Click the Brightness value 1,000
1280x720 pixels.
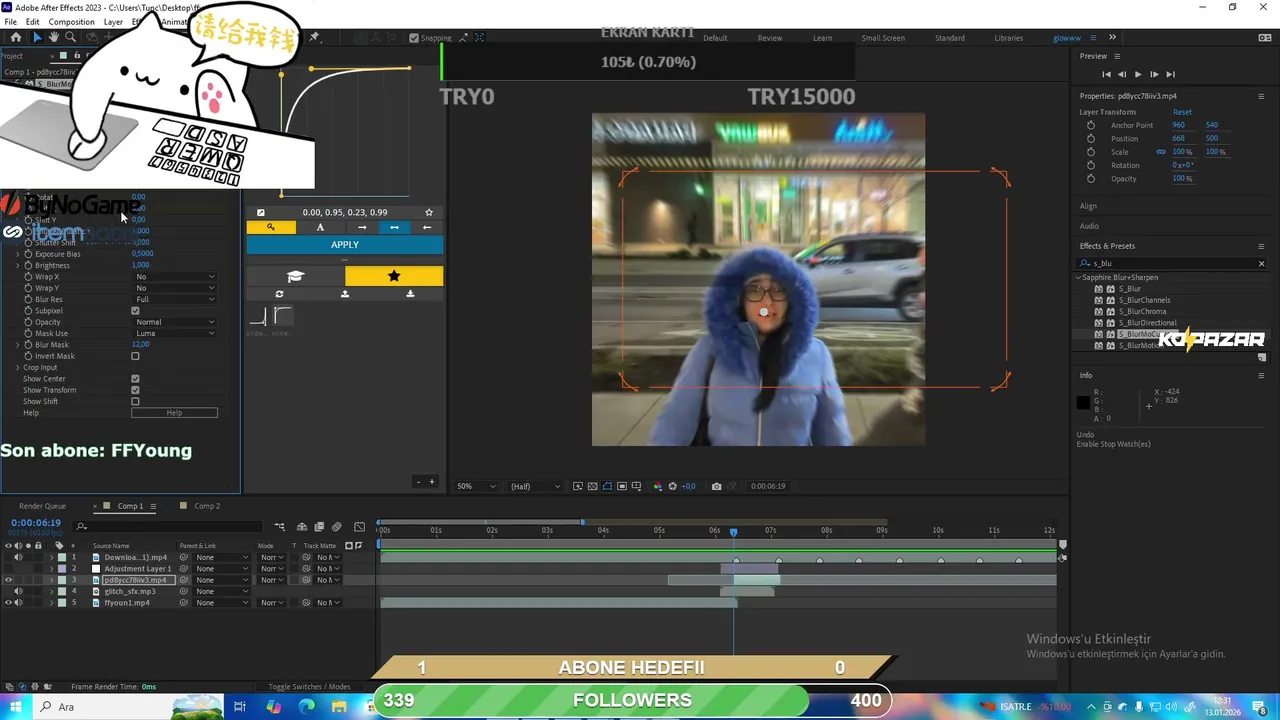140,266
